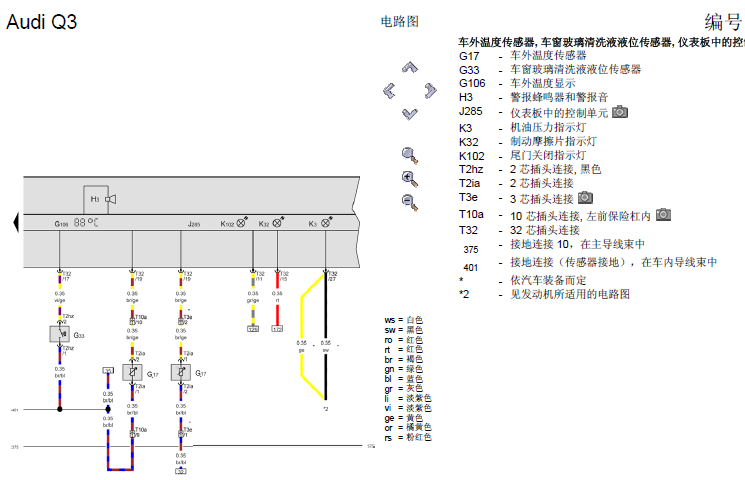
Task: Select note row *2 见发动机所适用的电路图
Action: (544, 294)
